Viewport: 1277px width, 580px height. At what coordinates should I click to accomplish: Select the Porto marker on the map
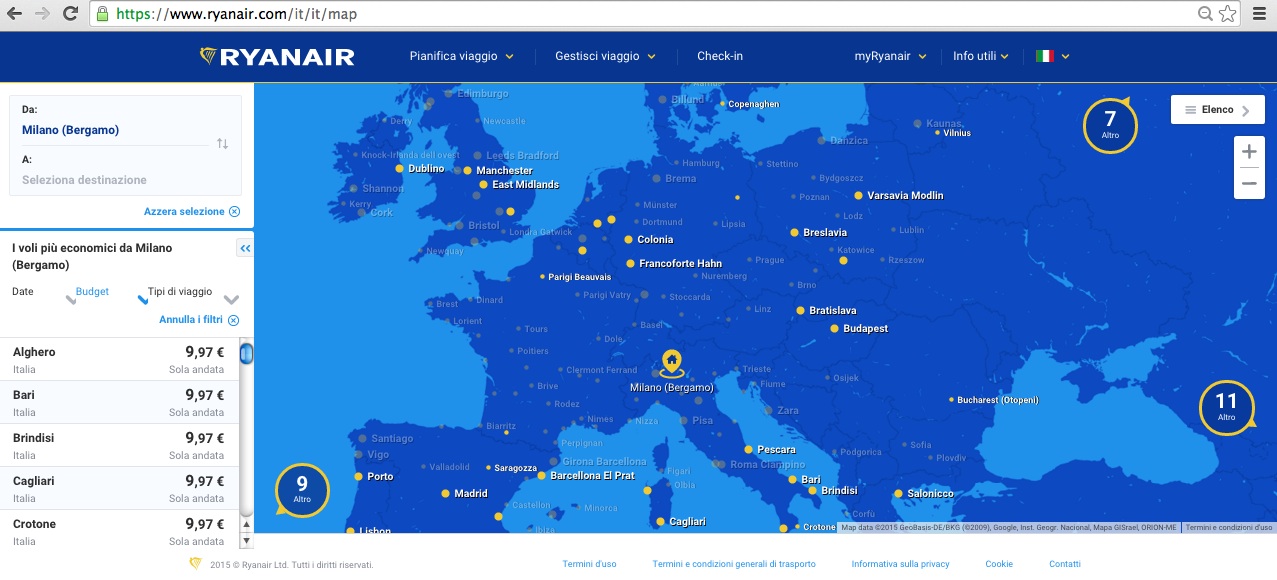tap(358, 477)
